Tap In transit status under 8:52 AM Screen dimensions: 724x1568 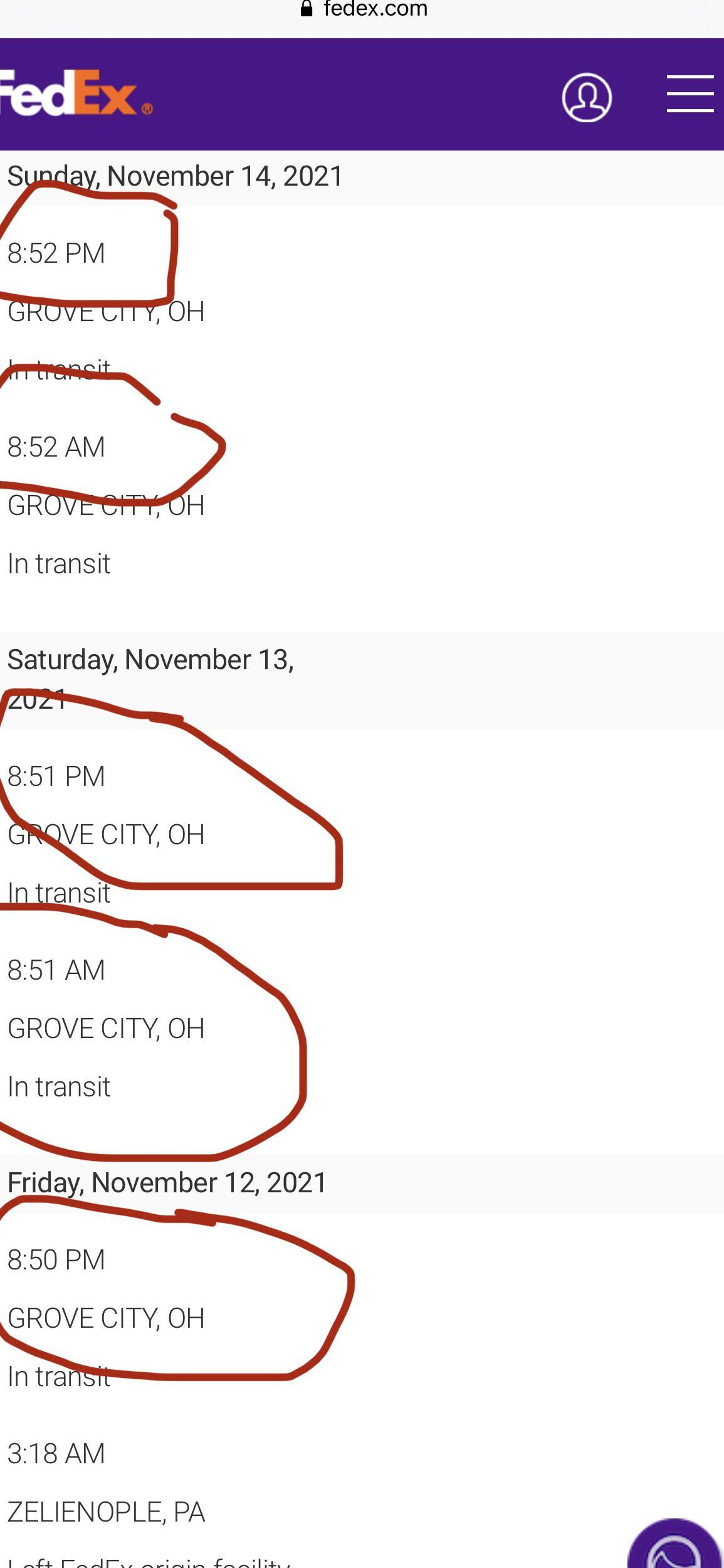point(59,564)
